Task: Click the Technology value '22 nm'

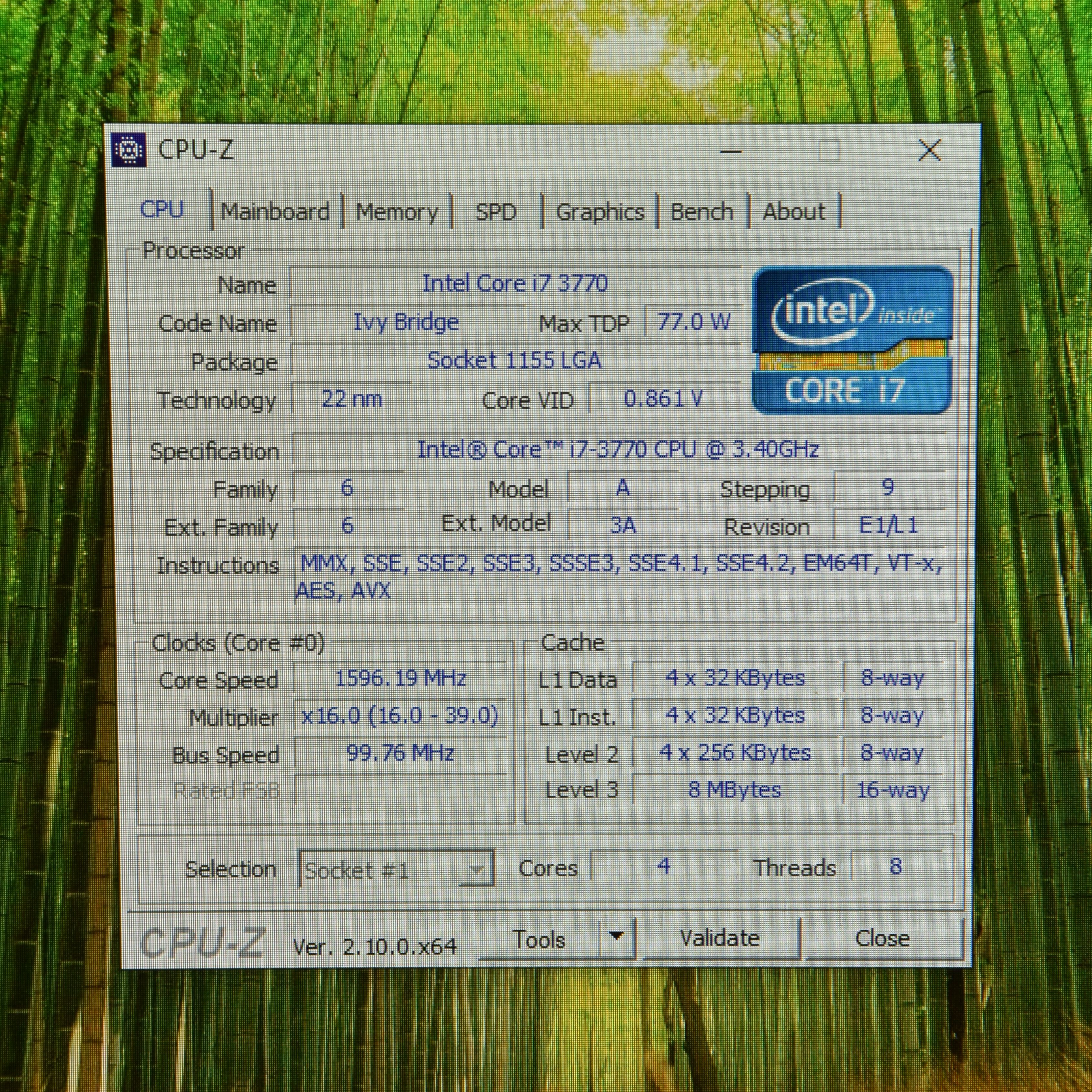Action: pos(351,399)
